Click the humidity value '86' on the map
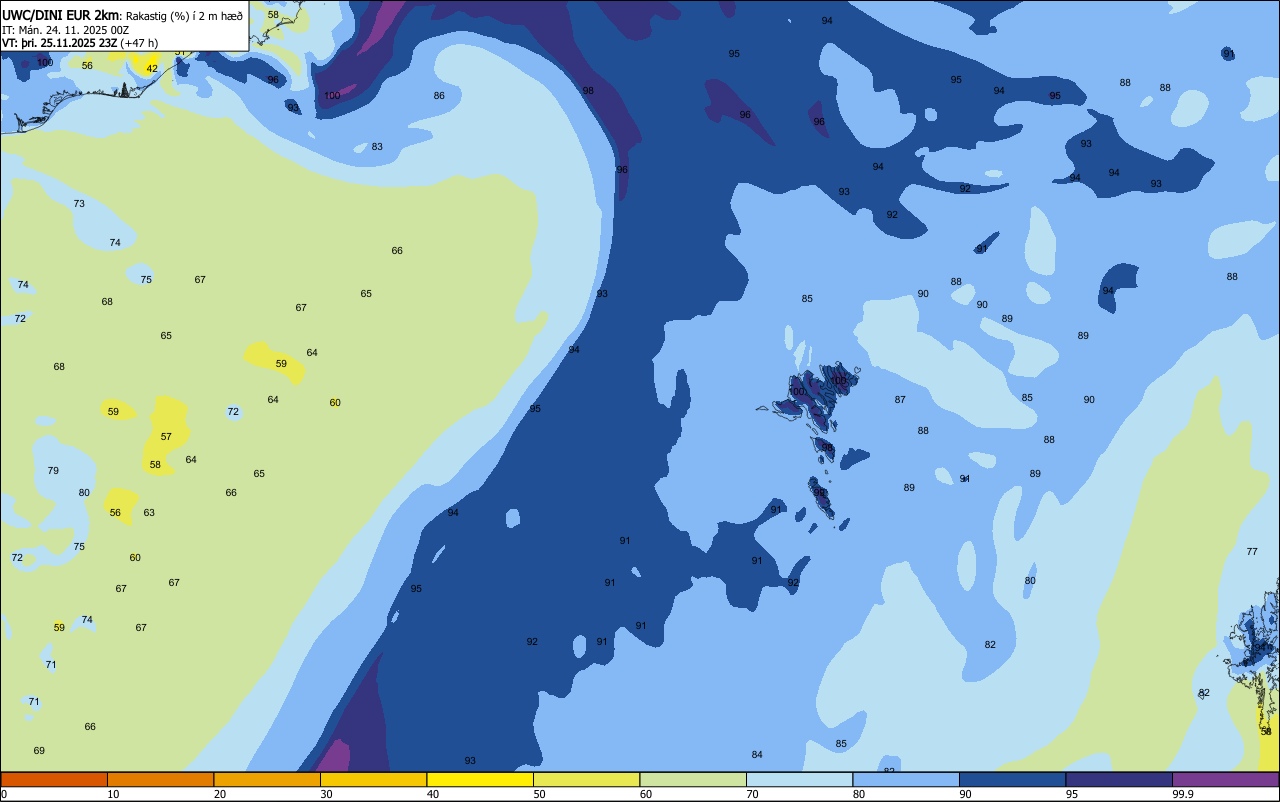The image size is (1280, 802). coord(439,96)
